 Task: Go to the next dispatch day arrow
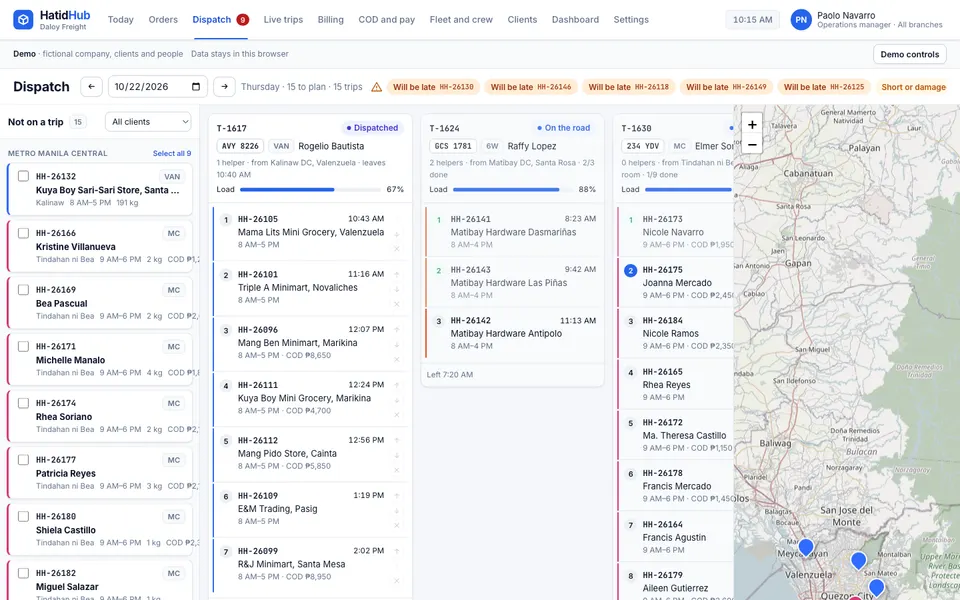point(225,86)
